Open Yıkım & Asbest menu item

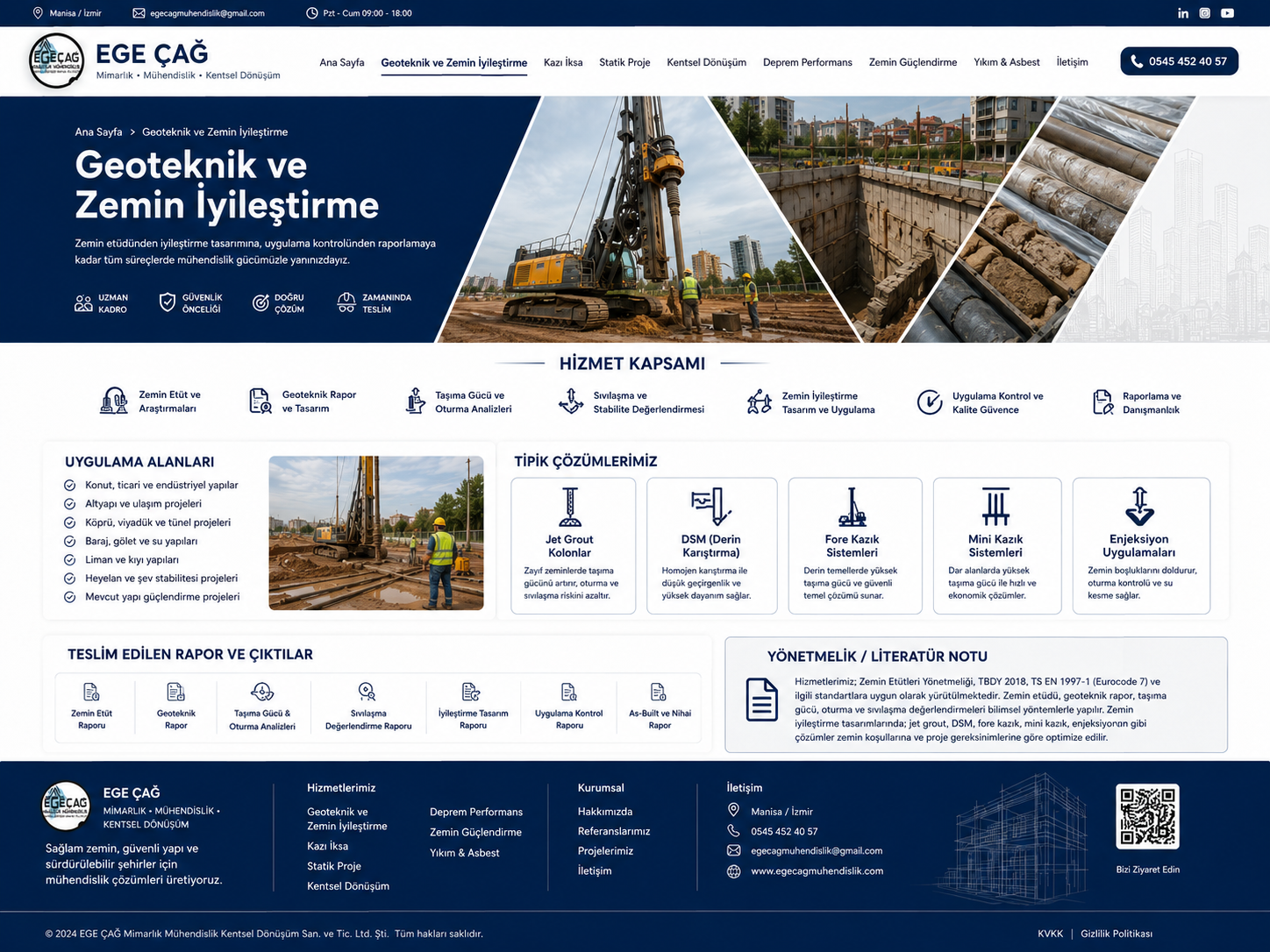pos(1007,62)
